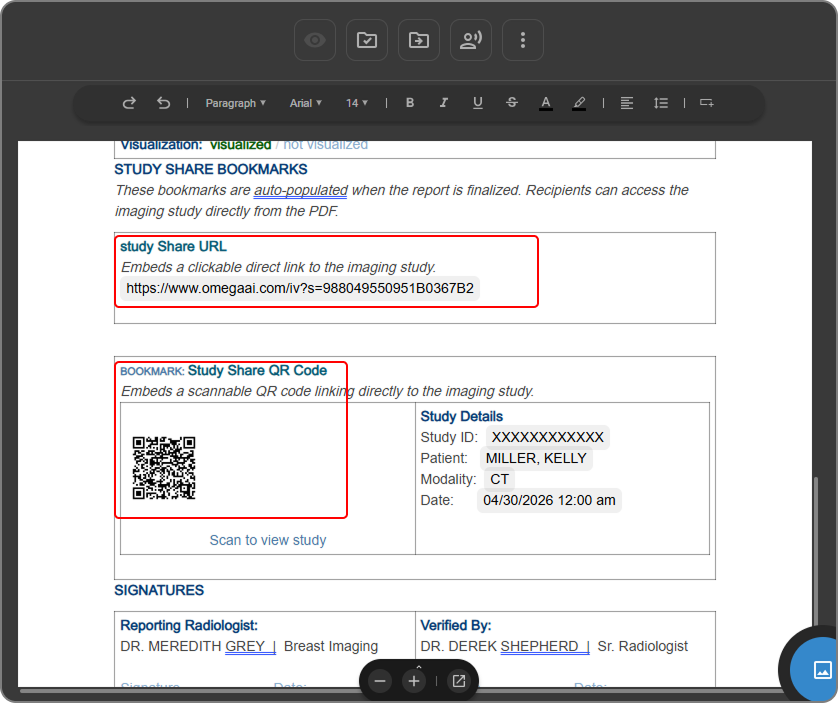The image size is (838, 703).
Task: Pick the text highlight color tool
Action: (x=579, y=103)
